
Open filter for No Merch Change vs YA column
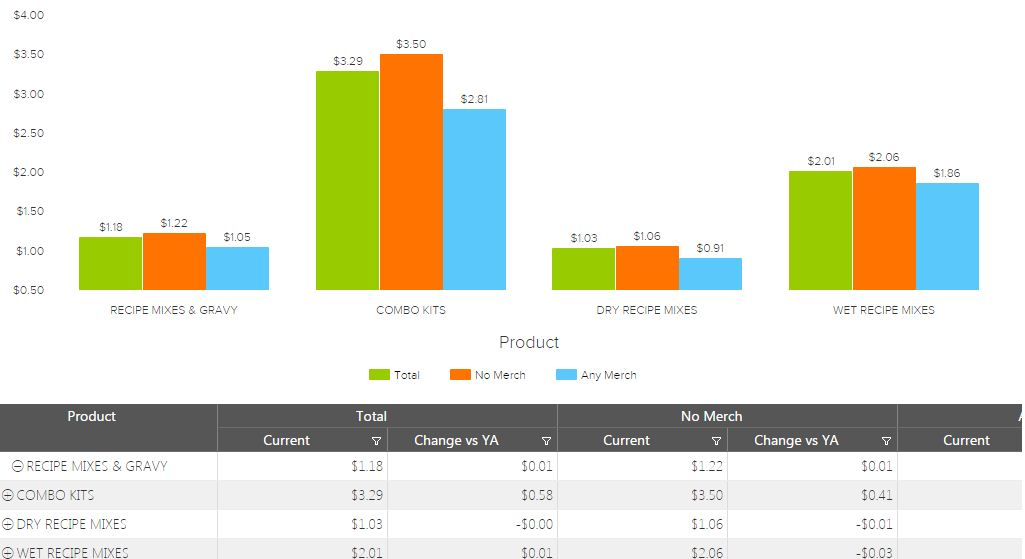point(886,441)
